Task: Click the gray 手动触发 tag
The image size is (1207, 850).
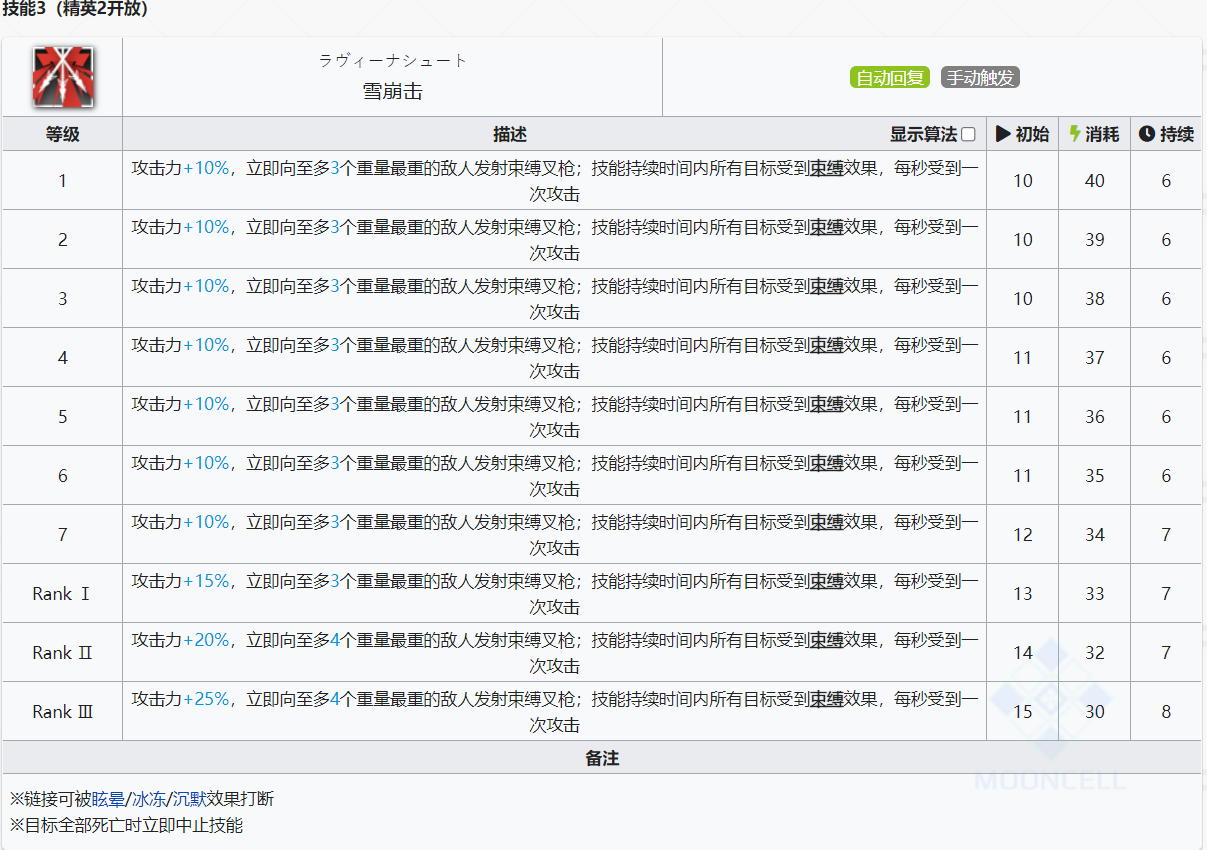Action: tap(980, 77)
